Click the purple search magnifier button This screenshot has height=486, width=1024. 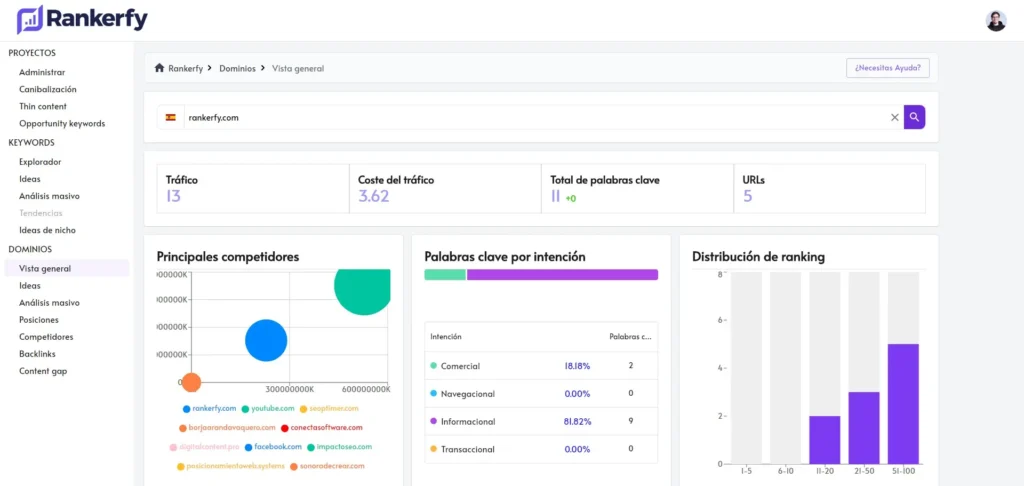pos(914,118)
